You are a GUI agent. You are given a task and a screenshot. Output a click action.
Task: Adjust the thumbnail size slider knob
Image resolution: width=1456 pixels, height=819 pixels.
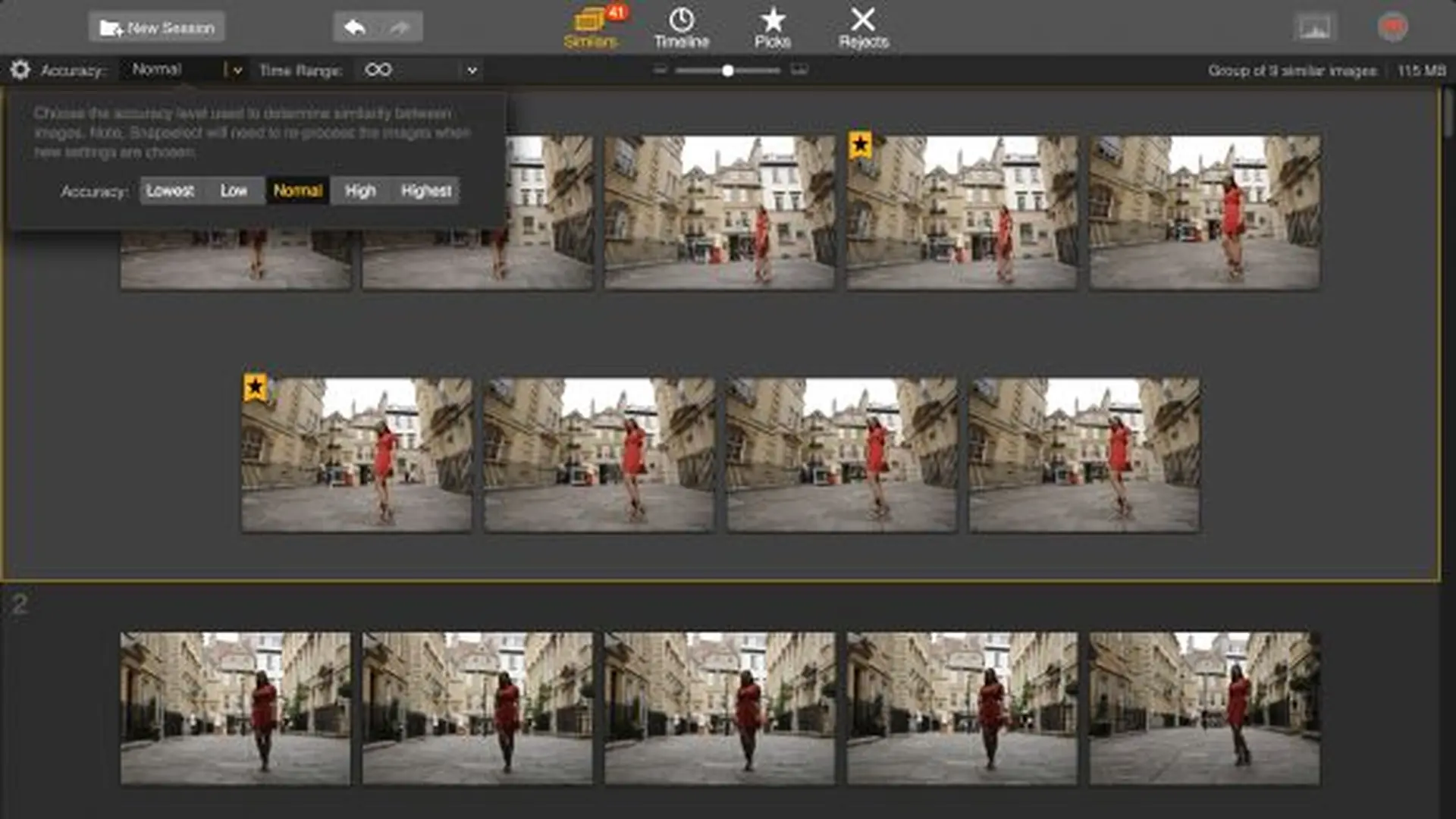[727, 71]
